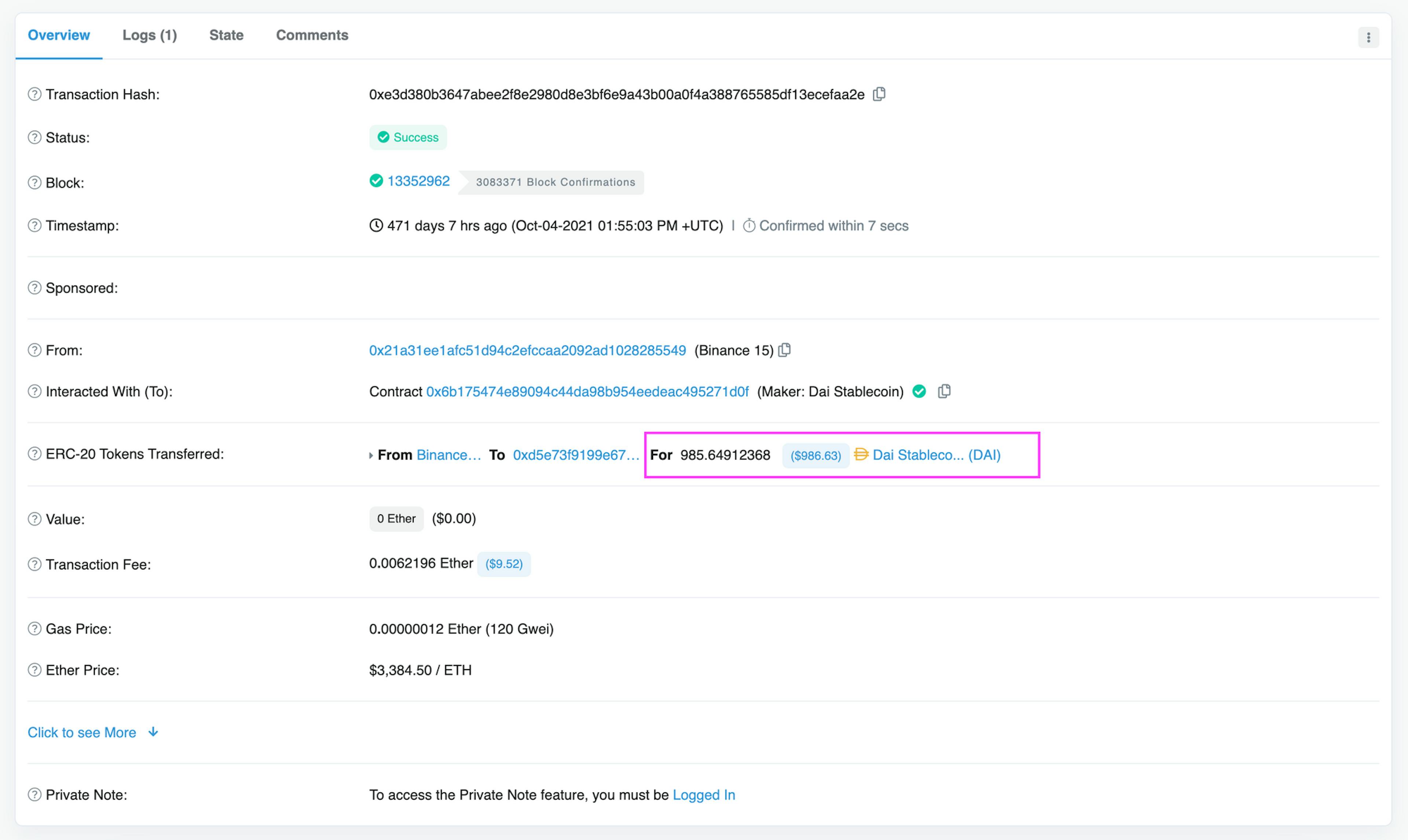Click help icon next to Transaction Hash
This screenshot has width=1408, height=840.
[x=34, y=94]
